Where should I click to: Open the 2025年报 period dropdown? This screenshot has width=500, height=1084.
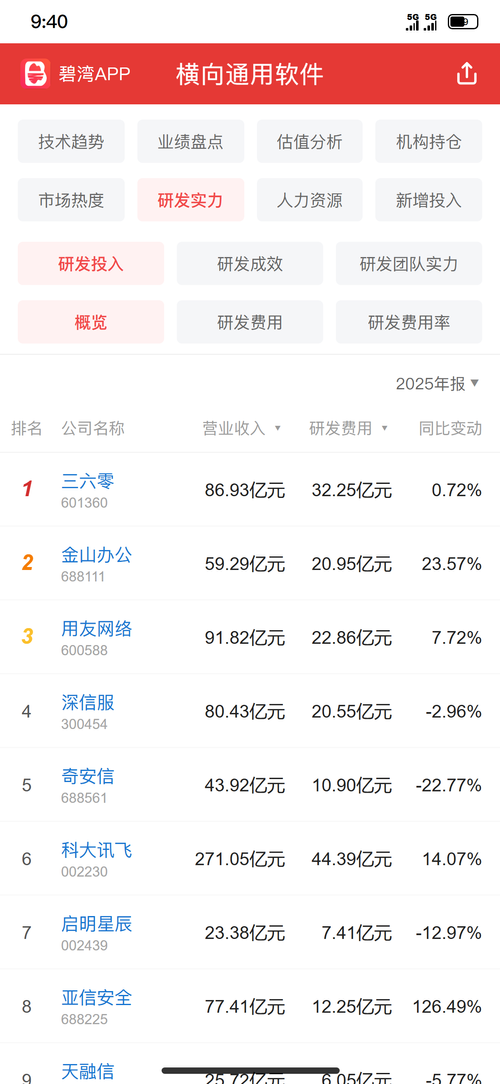pyautogui.click(x=437, y=384)
